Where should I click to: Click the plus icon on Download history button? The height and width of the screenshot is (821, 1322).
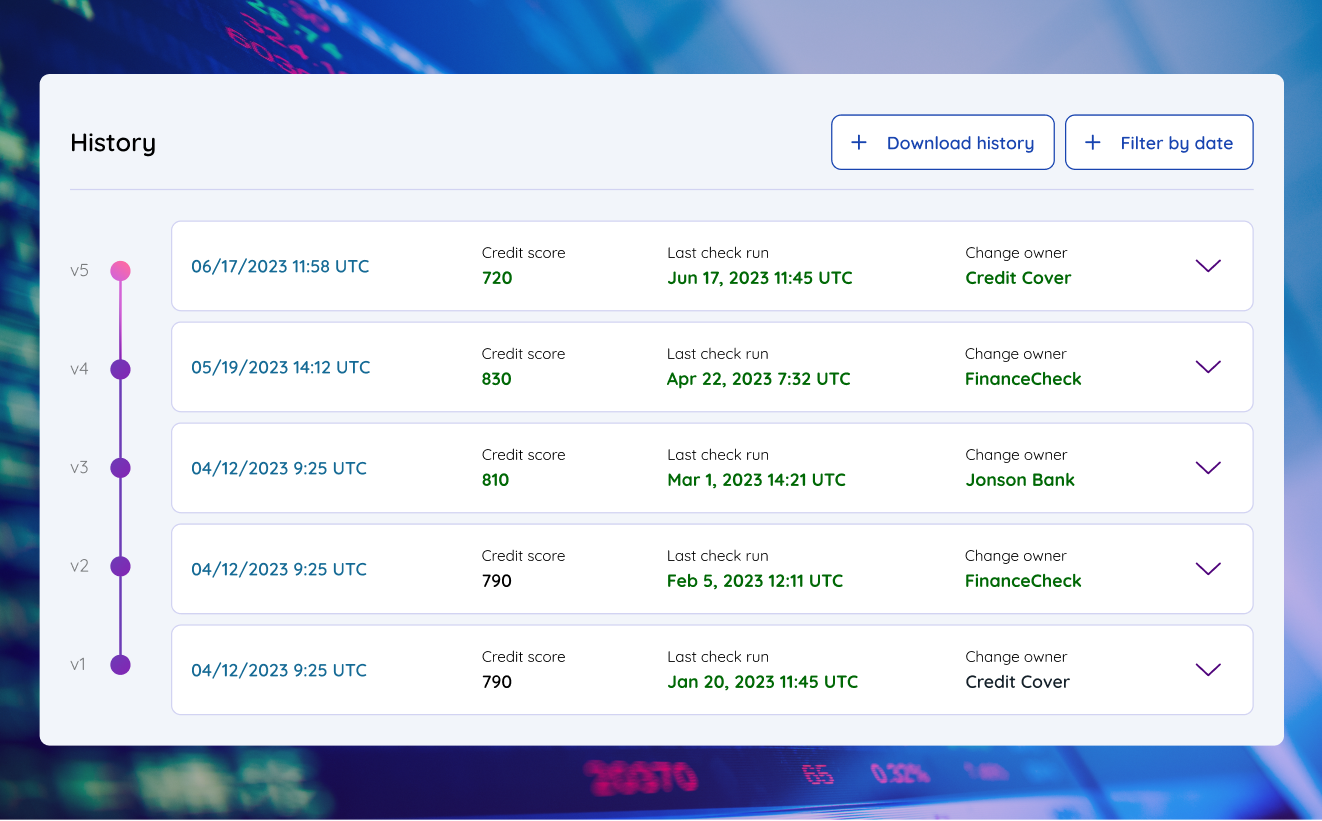tap(858, 142)
